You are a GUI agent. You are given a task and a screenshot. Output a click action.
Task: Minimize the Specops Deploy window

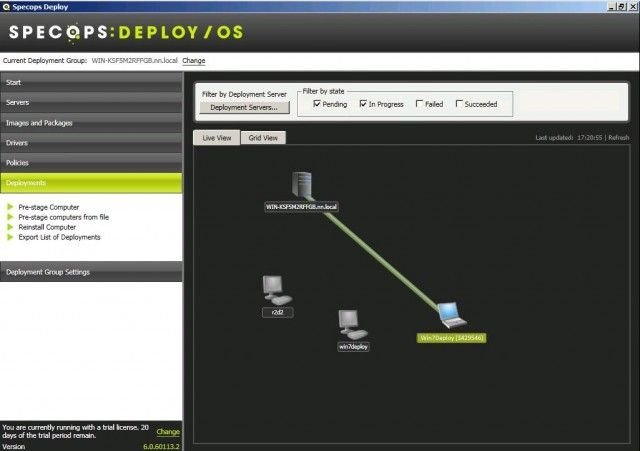[x=611, y=7]
